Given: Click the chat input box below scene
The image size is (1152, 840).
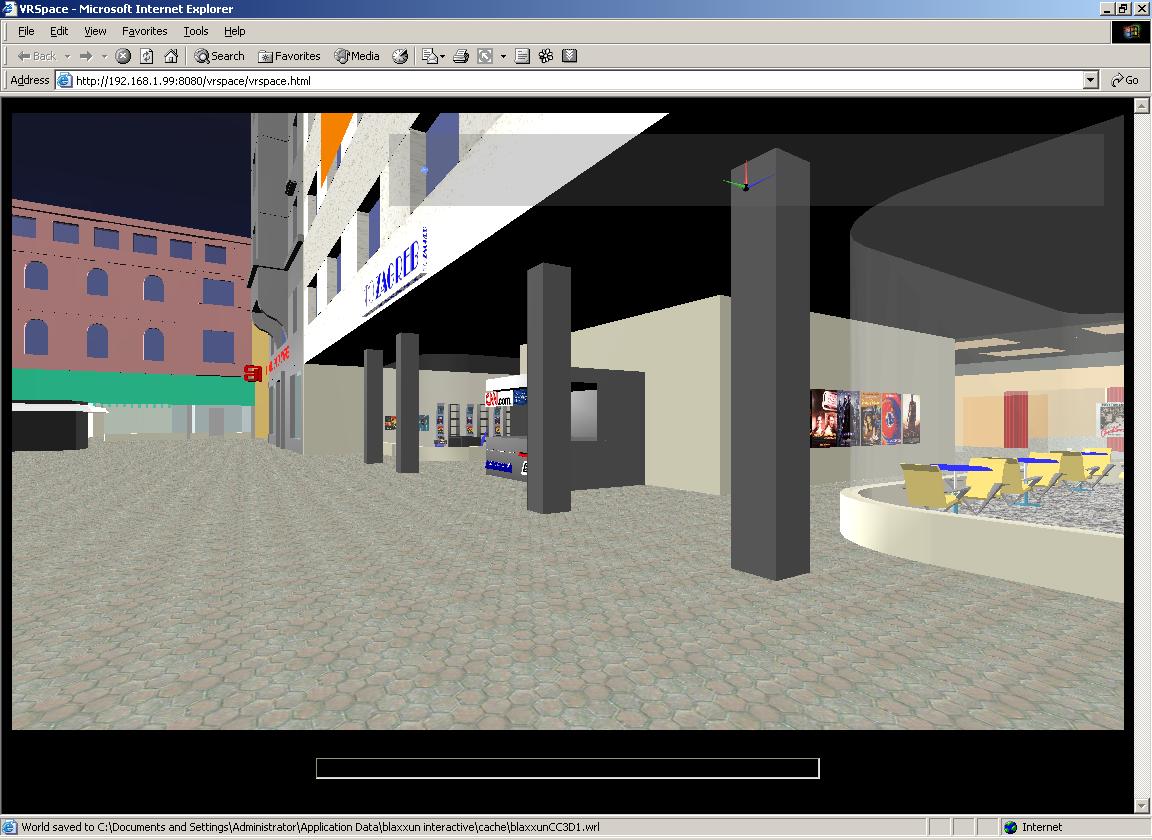Looking at the screenshot, I should pyautogui.click(x=567, y=768).
